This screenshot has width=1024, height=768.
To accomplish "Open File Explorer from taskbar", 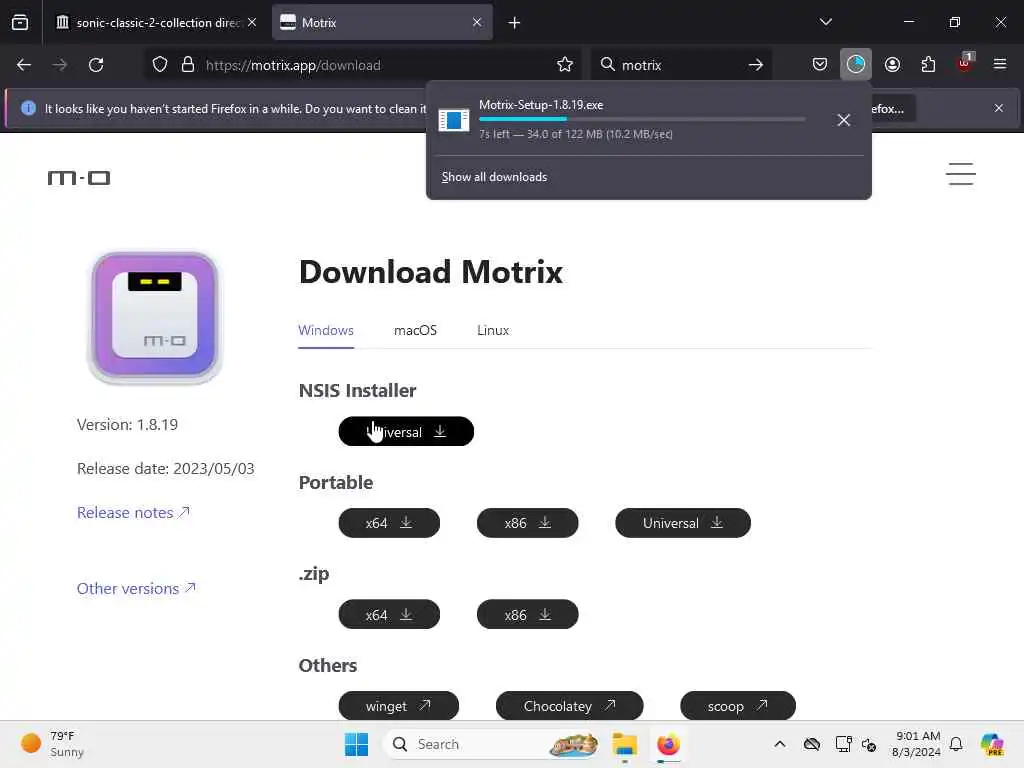I will (624, 744).
